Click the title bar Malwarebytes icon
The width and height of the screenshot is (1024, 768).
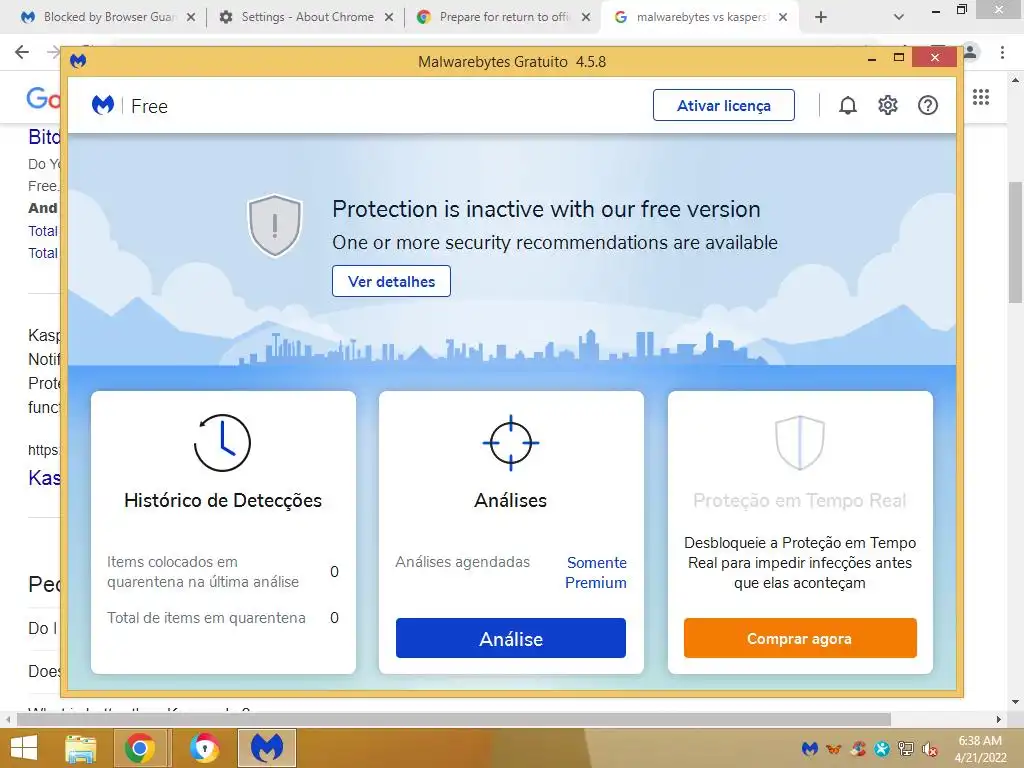(x=78, y=61)
